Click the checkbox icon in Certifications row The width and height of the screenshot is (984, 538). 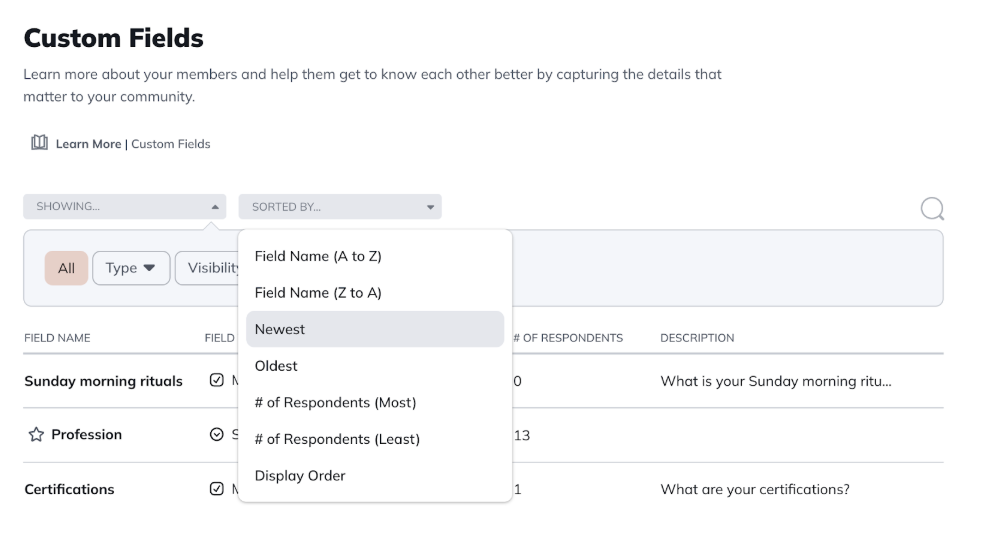(x=217, y=489)
